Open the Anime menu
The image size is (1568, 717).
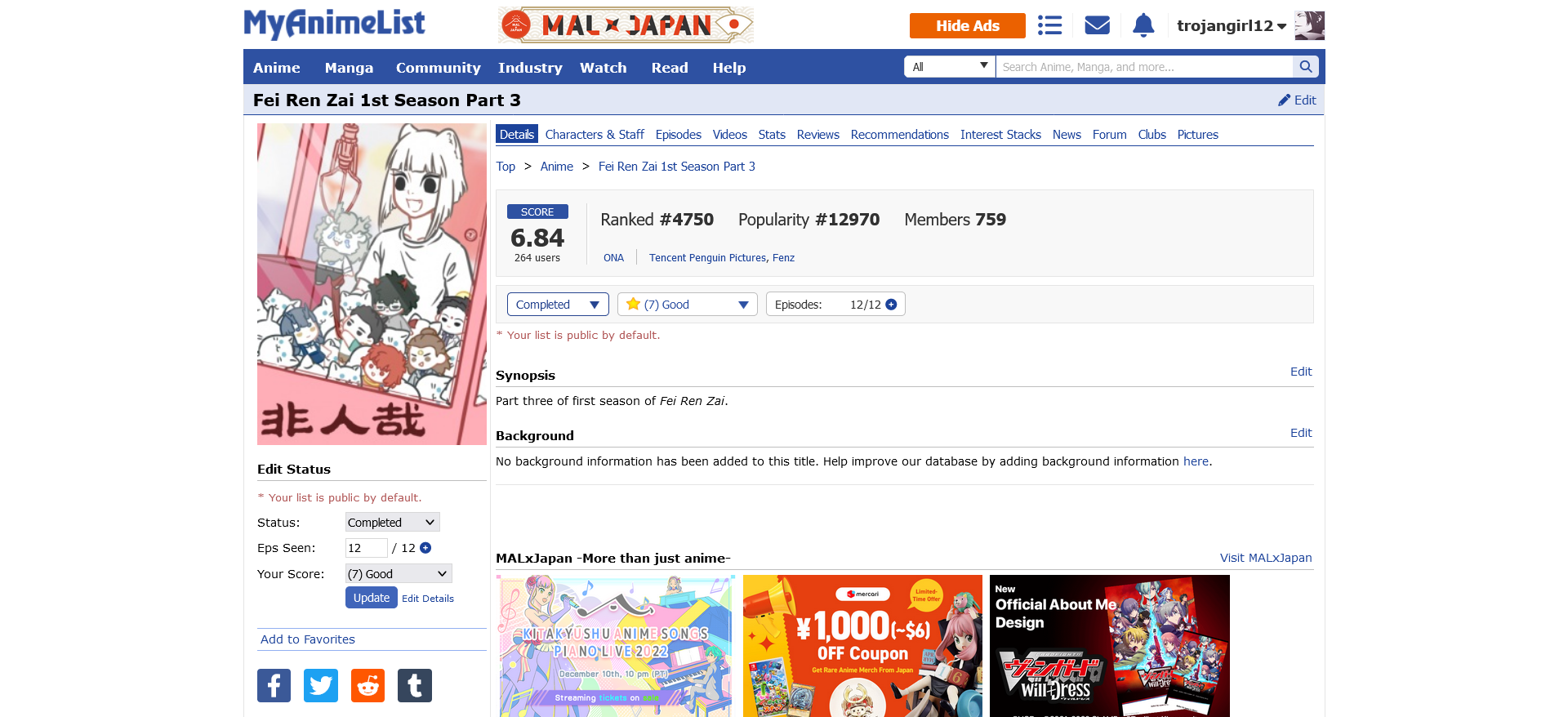click(x=277, y=68)
